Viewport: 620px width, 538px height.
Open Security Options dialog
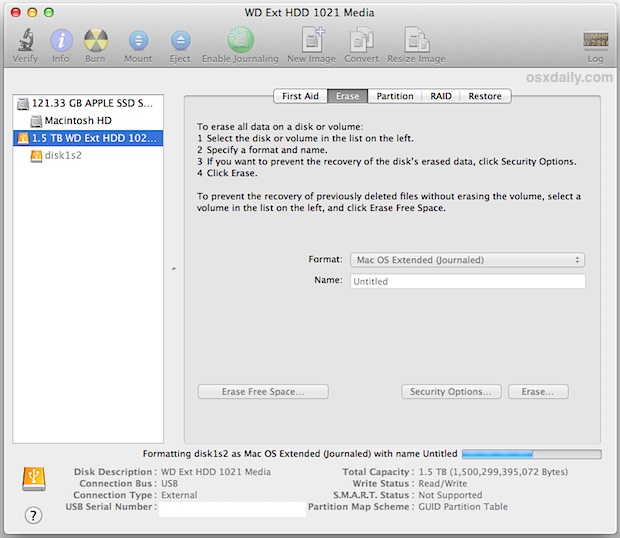(451, 392)
